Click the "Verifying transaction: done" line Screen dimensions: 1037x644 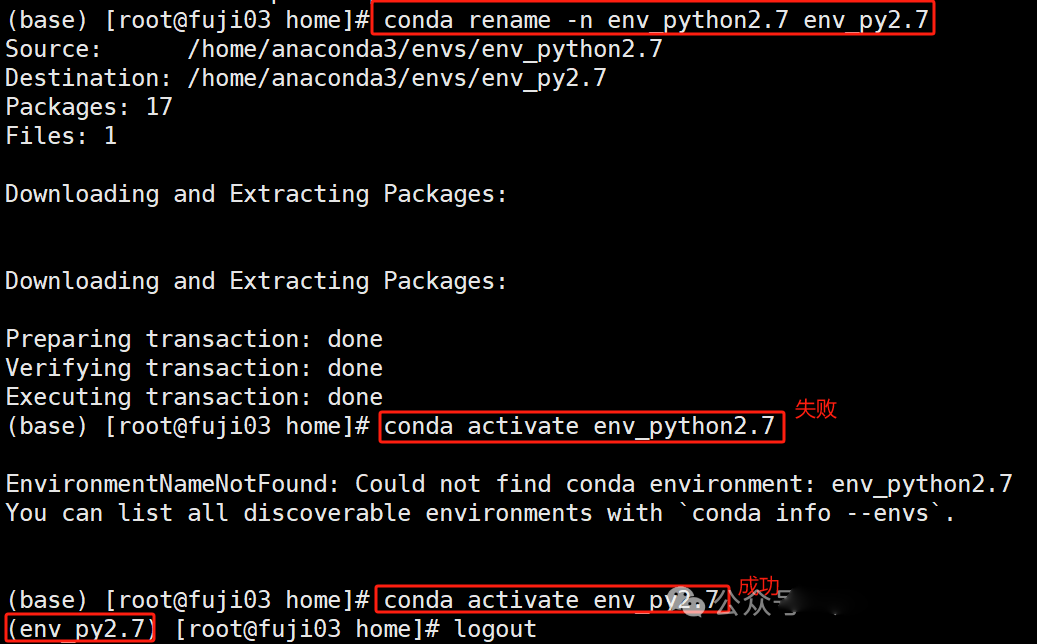coord(194,368)
